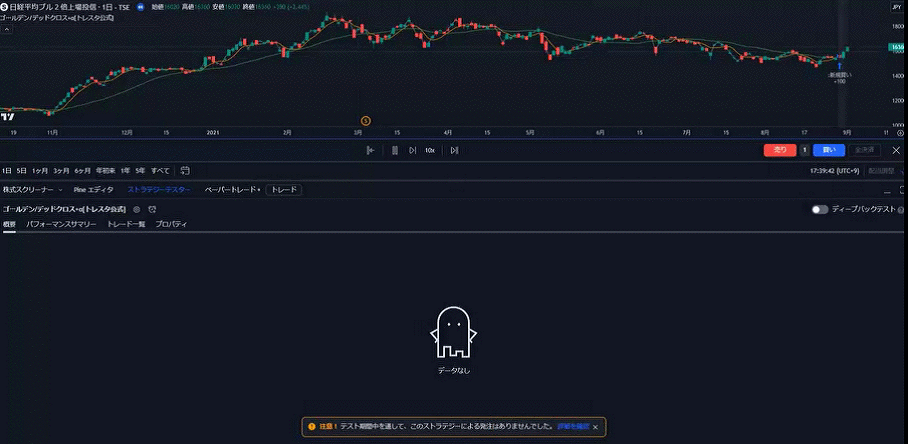Switch to Performance Summary tab
Image resolution: width=908 pixels, height=444 pixels.
tap(61, 224)
